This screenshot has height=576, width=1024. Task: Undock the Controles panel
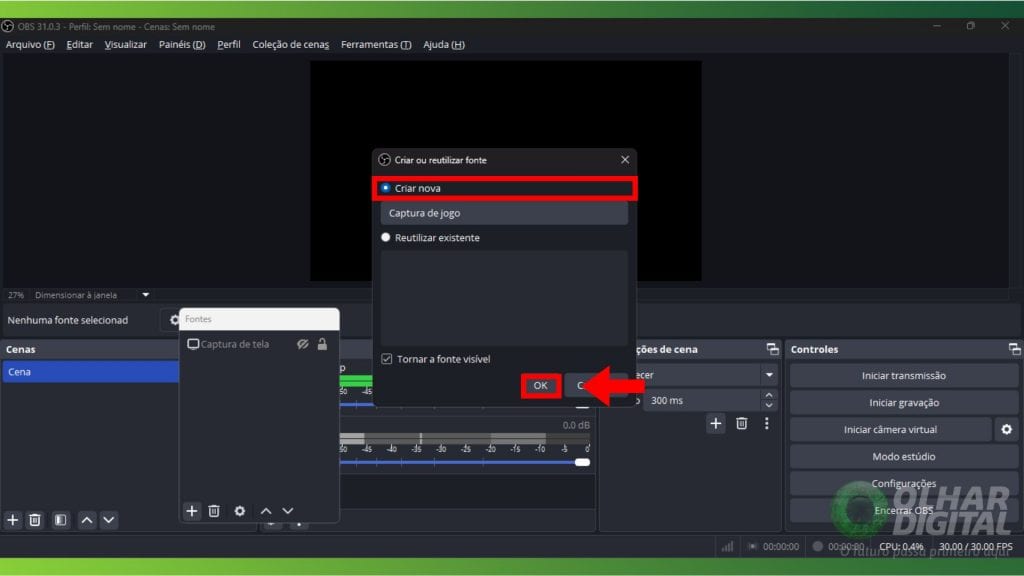tap(1014, 349)
